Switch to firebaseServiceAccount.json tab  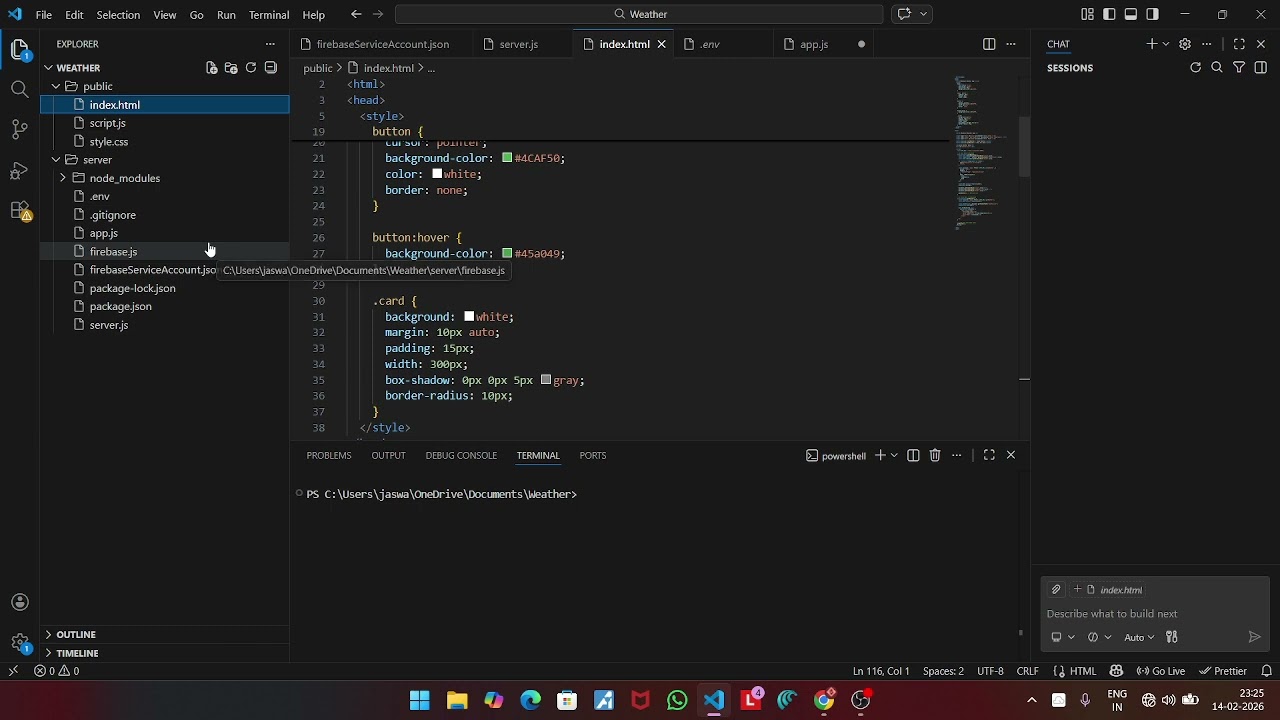[x=382, y=44]
